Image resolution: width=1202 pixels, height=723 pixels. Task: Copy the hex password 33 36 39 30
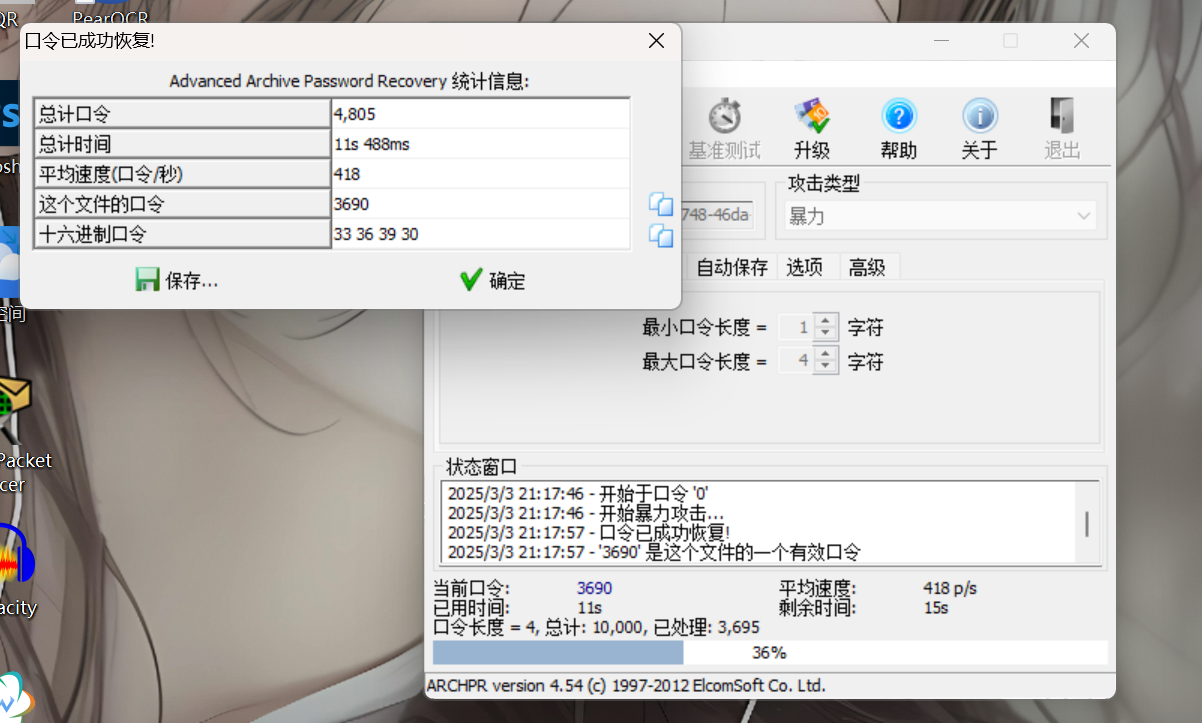point(661,236)
